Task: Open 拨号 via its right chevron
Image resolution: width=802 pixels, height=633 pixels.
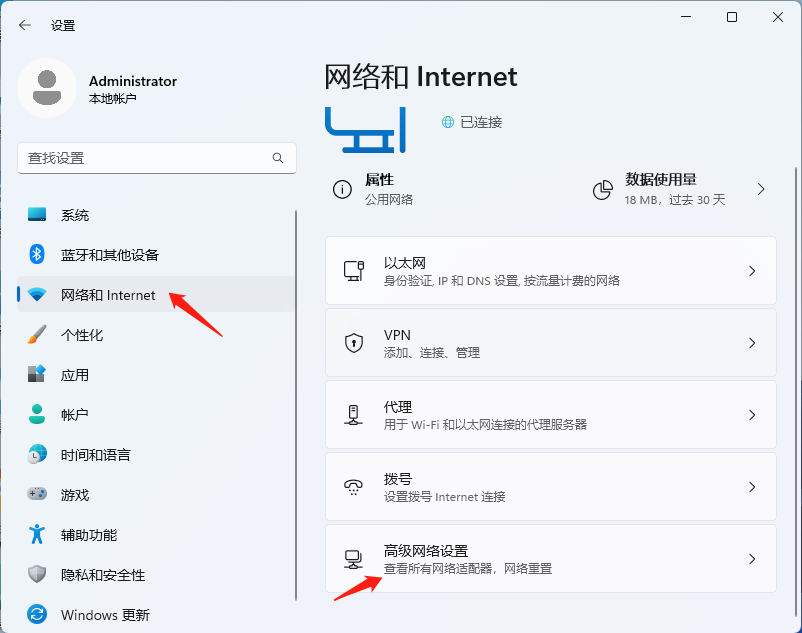Action: 752,487
